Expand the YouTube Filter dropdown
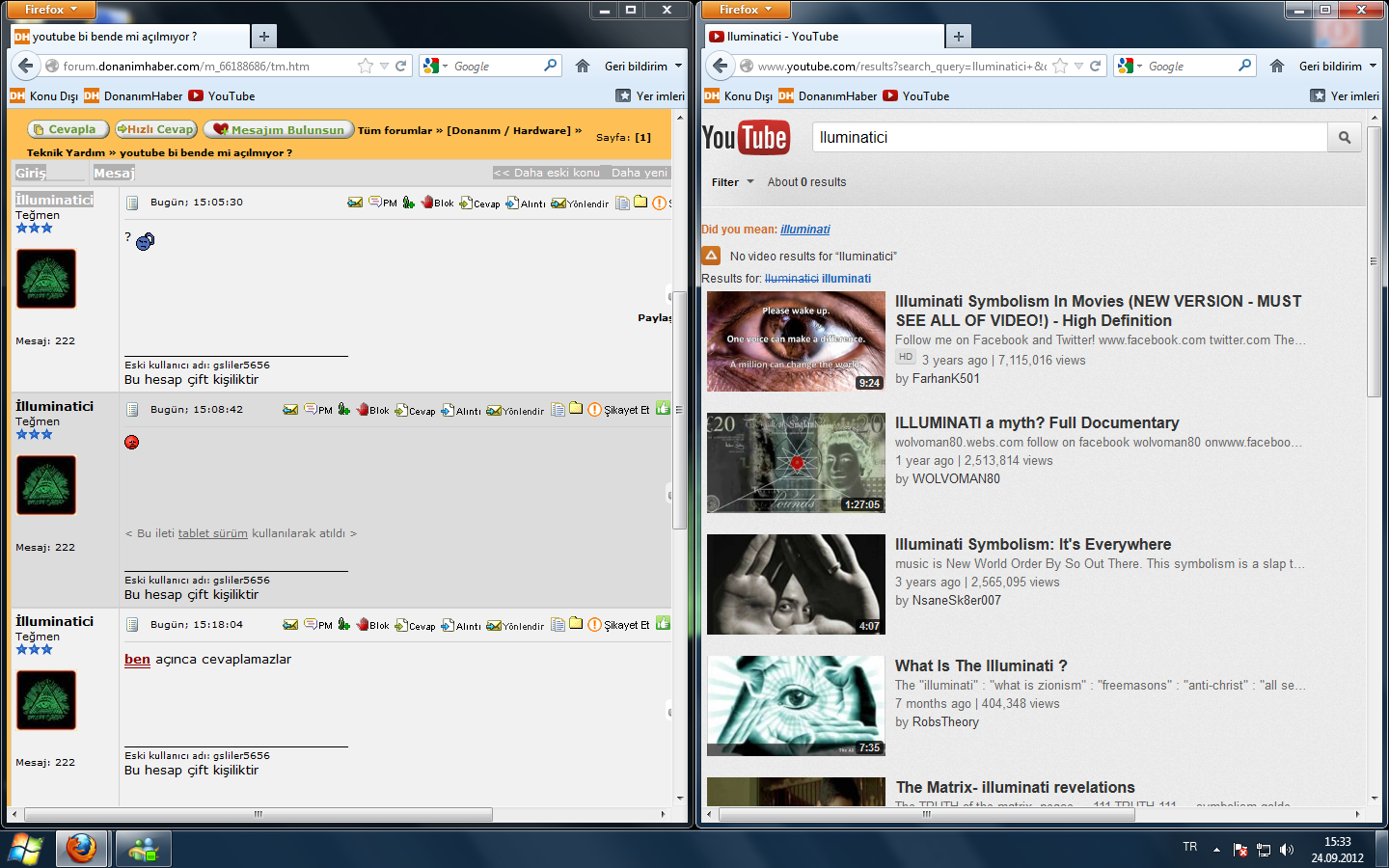This screenshot has width=1389, height=868. pos(733,182)
